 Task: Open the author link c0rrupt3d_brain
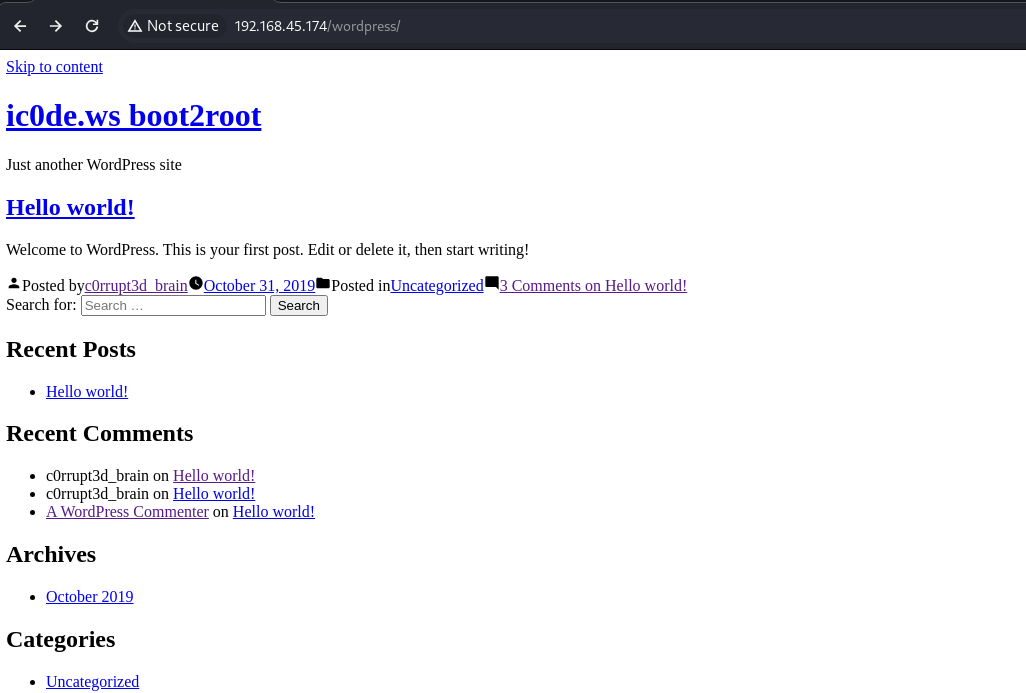(136, 286)
